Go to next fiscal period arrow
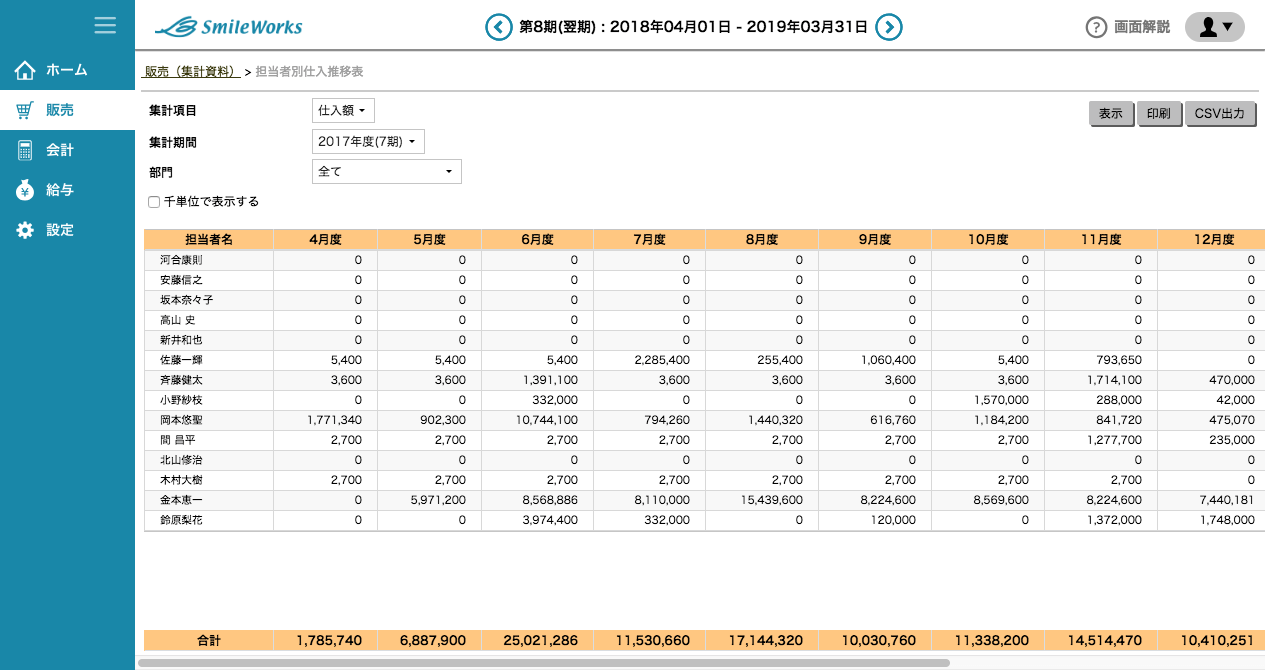 coord(889,27)
